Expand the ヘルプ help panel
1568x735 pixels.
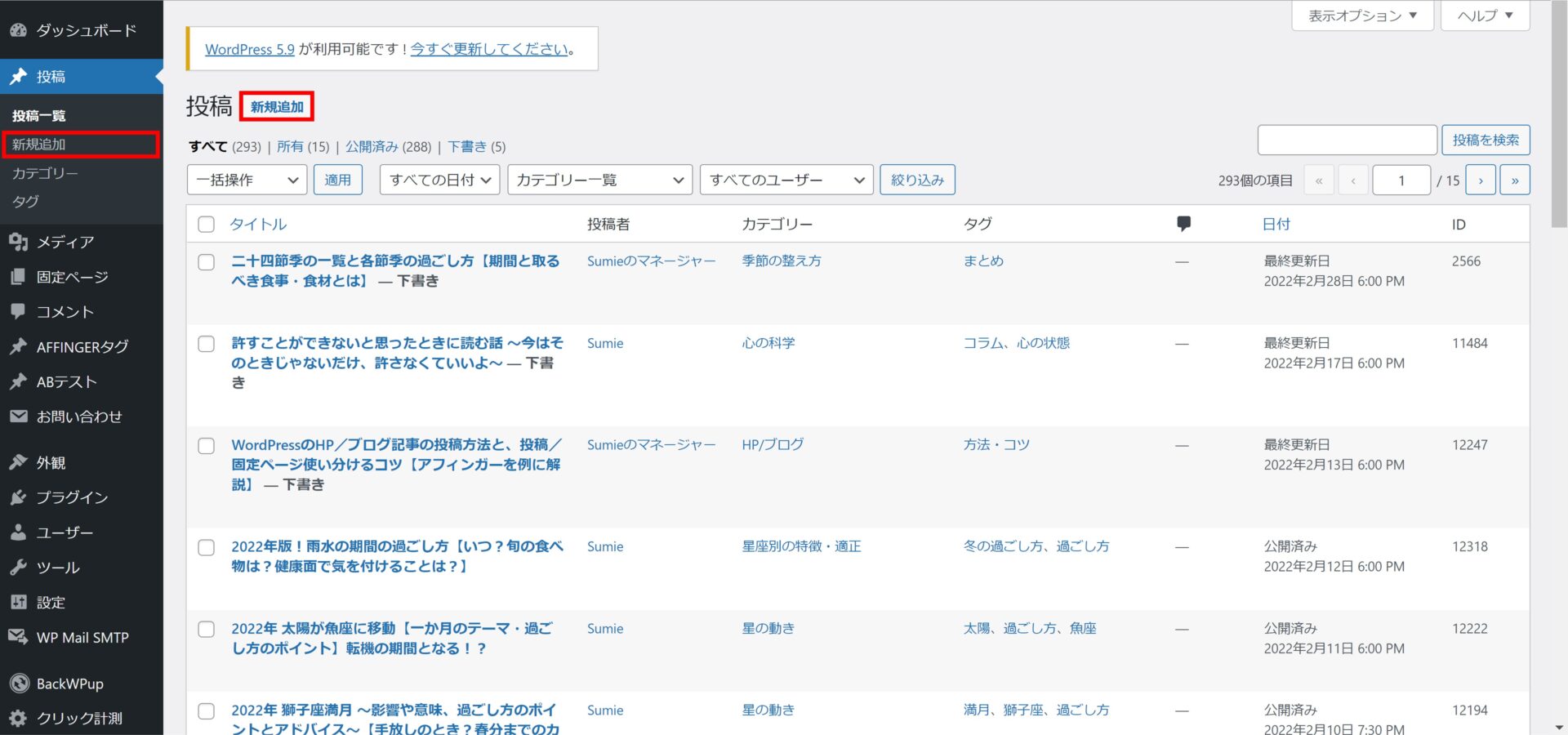(1485, 16)
